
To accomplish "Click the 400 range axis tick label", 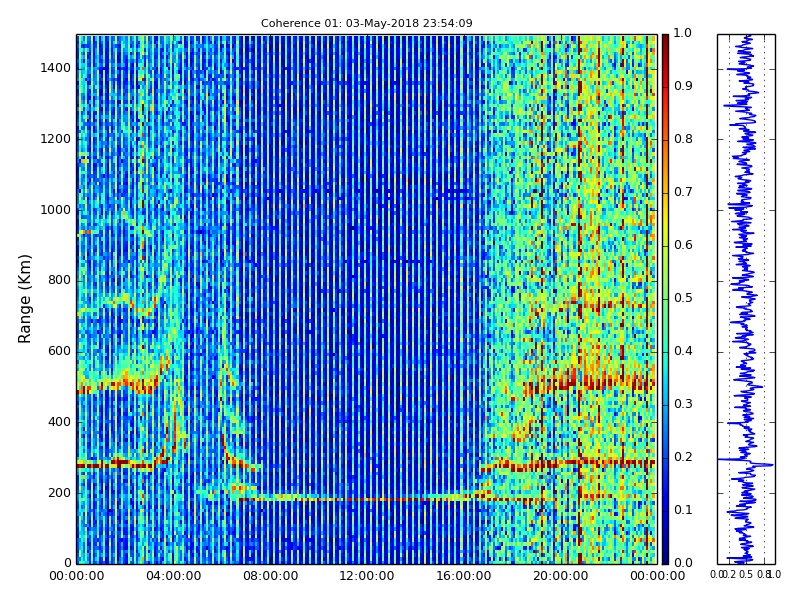I will click(x=59, y=422).
